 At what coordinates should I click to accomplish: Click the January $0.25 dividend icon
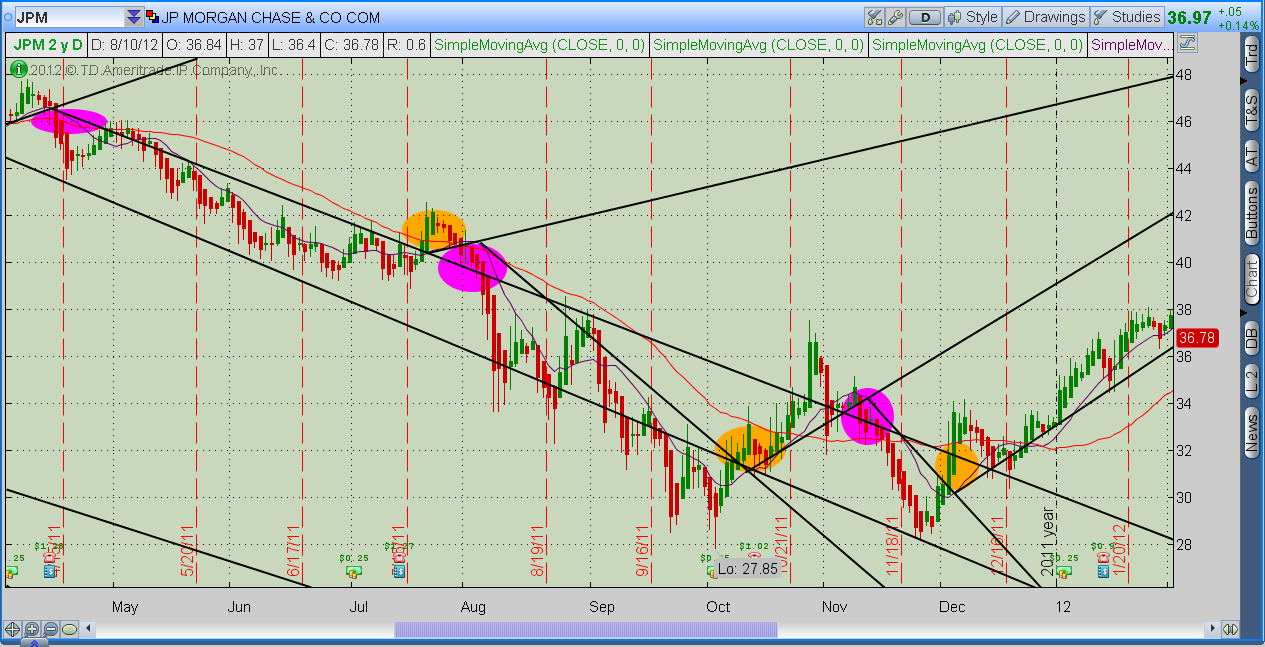[x=1063, y=571]
